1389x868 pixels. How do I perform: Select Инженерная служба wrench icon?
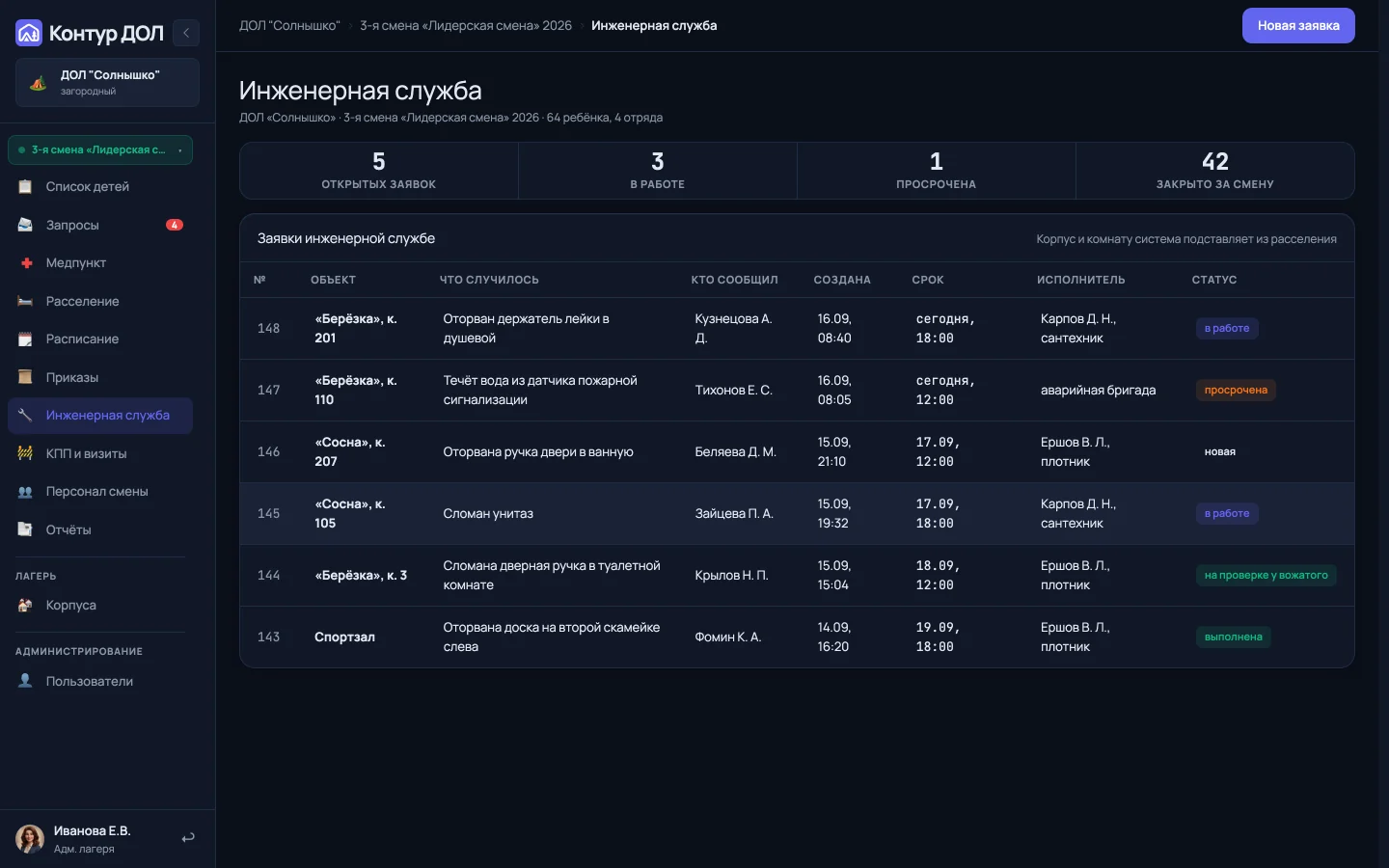click(x=25, y=415)
